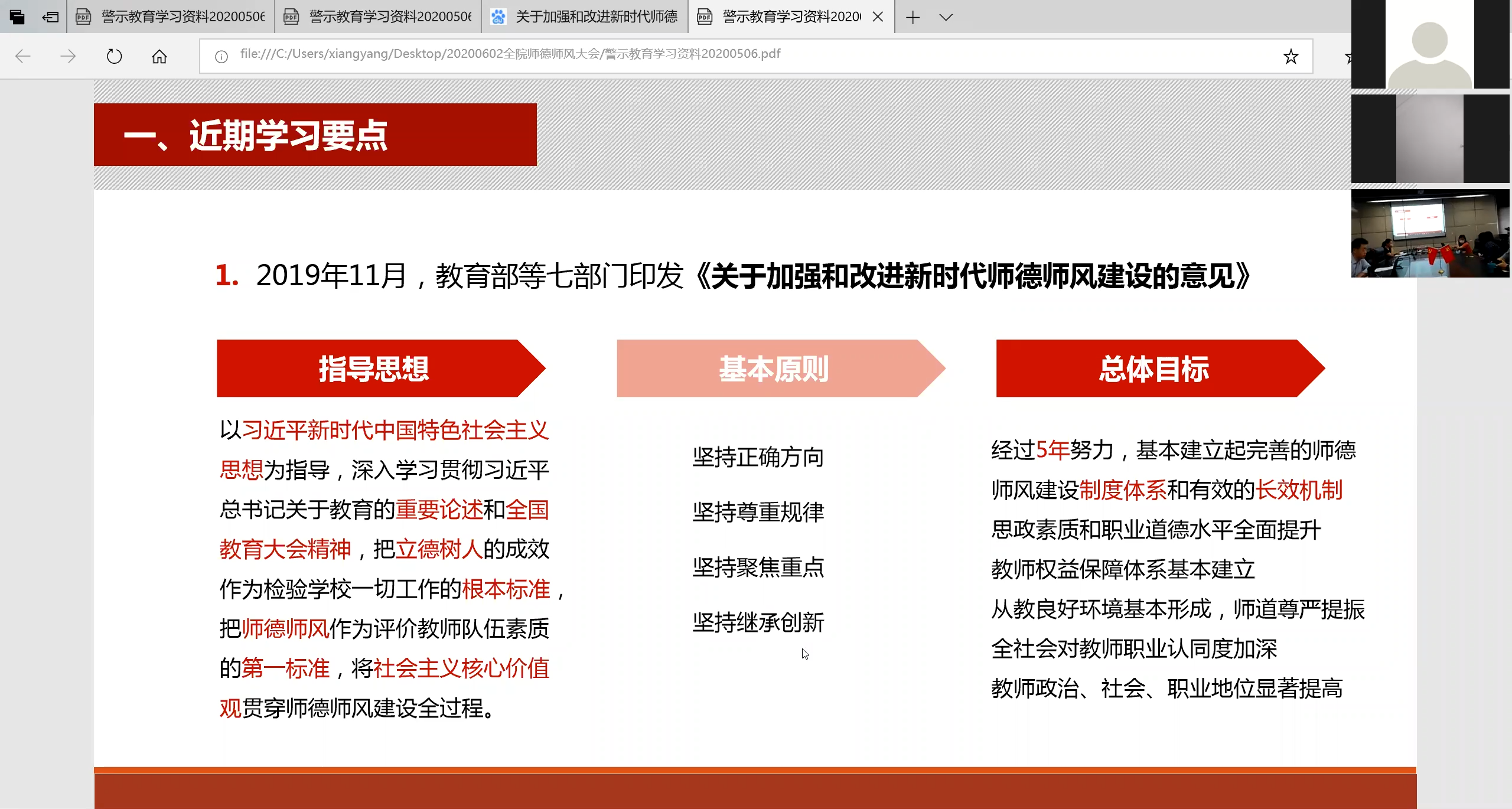Click the set tabs aside icon
This screenshot has width=1512, height=809.
pos(50,17)
